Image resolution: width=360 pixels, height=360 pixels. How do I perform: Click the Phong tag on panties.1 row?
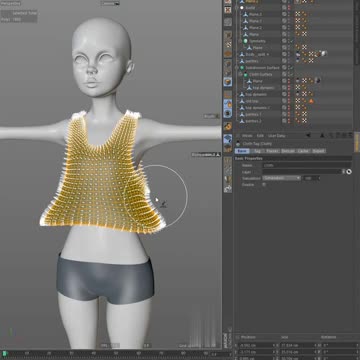click(x=298, y=114)
